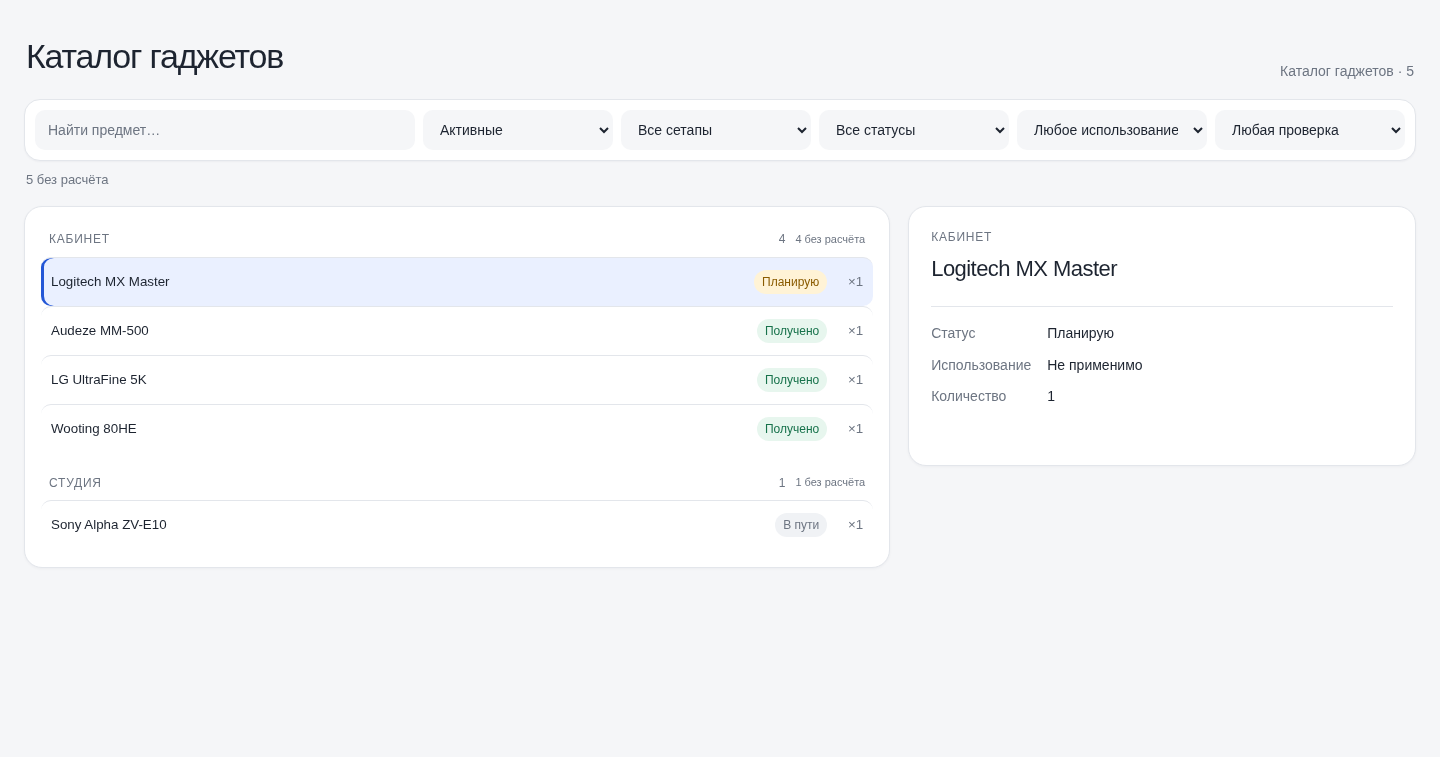Click the 'Студия' group header
1440x757 pixels.
pos(75,483)
